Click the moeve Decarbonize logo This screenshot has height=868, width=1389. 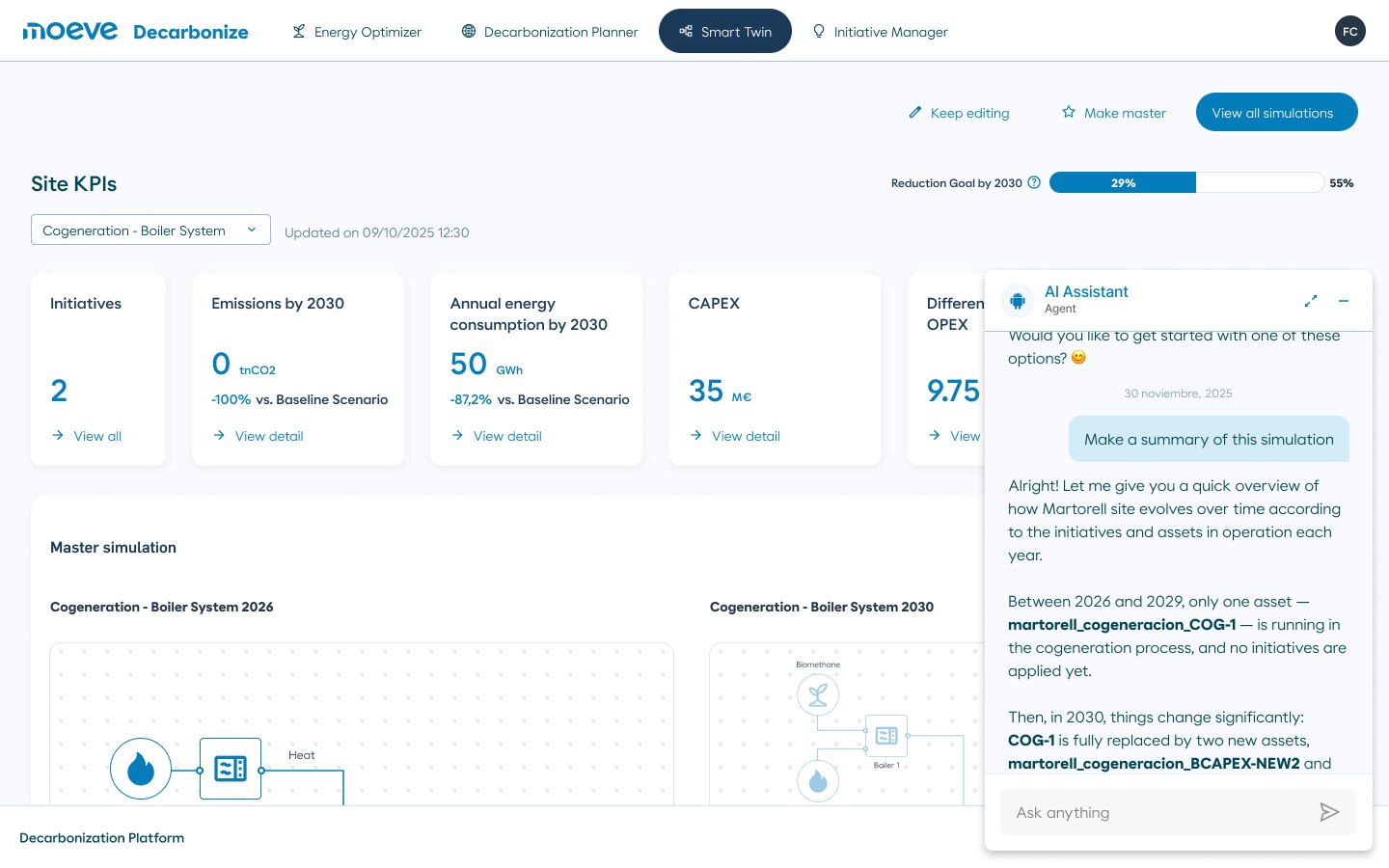coord(135,32)
